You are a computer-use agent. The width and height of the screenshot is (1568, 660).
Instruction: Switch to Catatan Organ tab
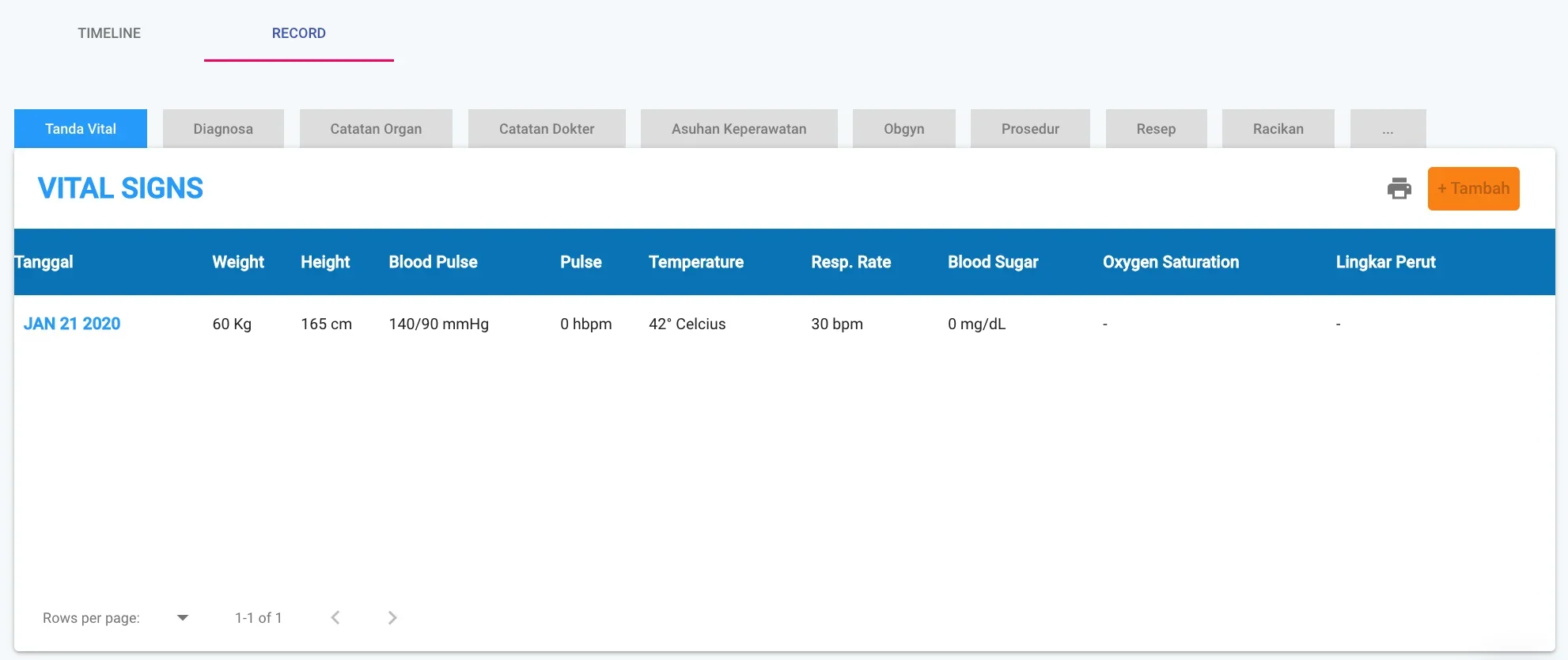376,128
